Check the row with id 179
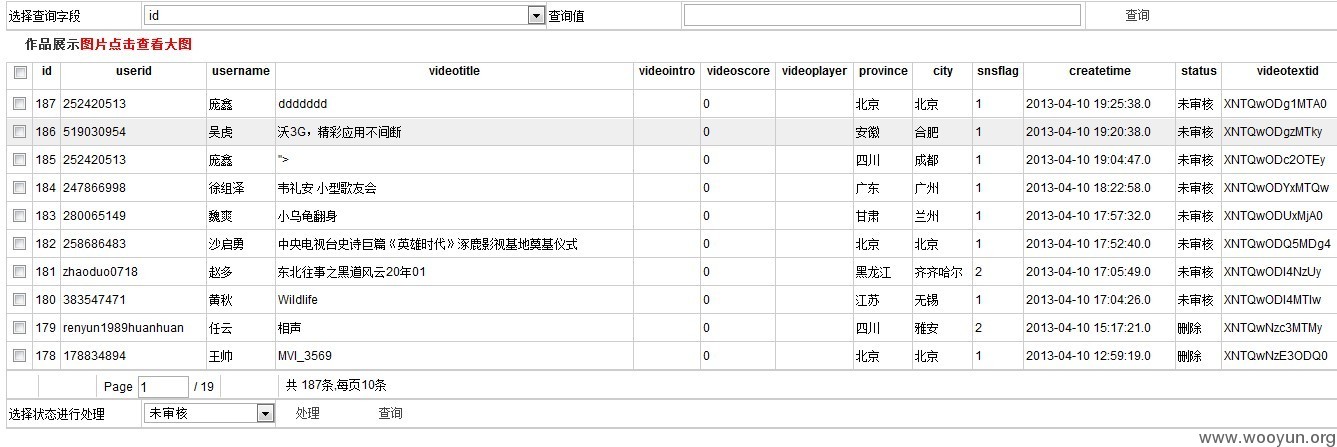The image size is (1337, 447). point(20,328)
